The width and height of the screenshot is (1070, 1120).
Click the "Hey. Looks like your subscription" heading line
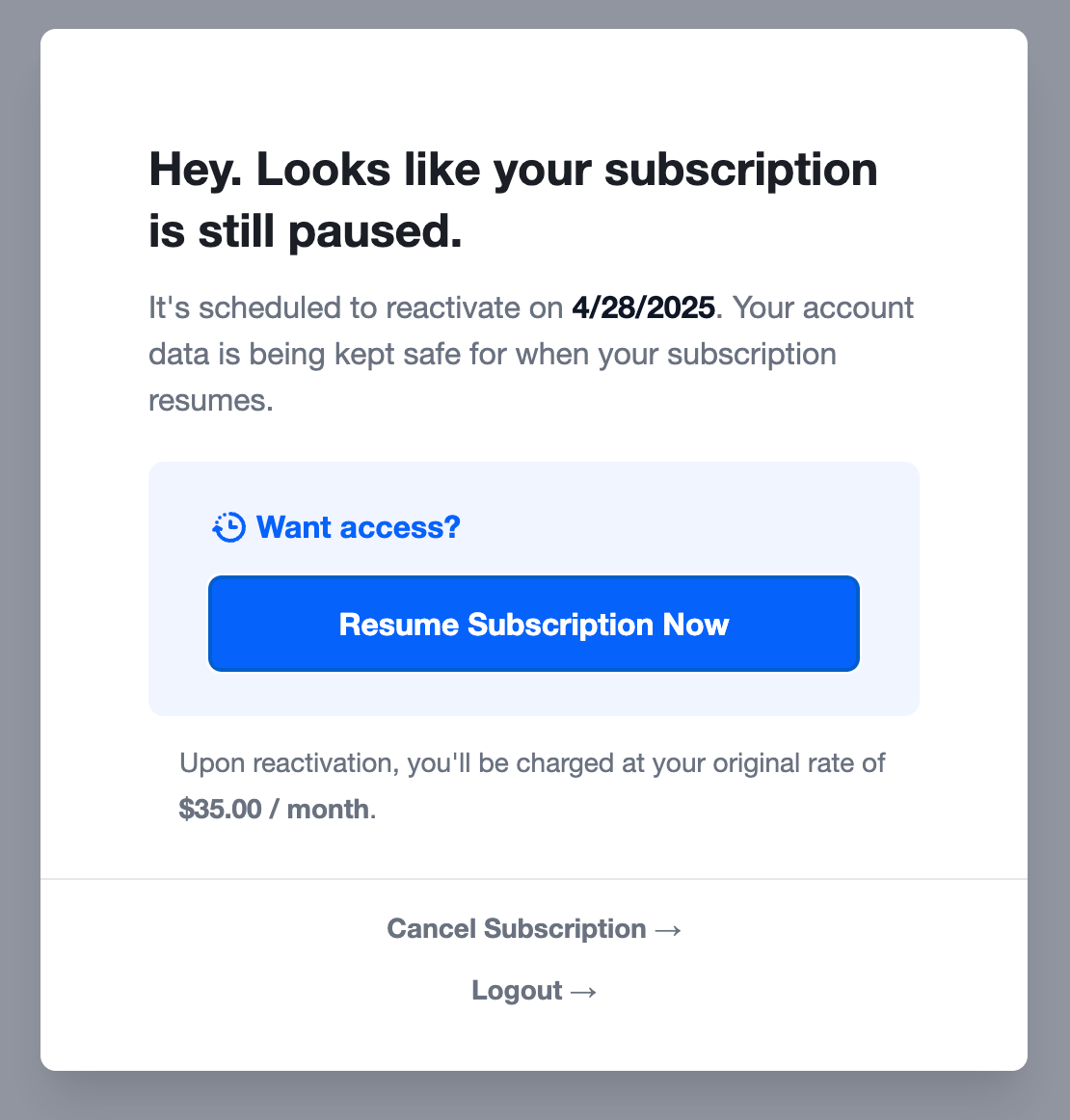(x=513, y=170)
